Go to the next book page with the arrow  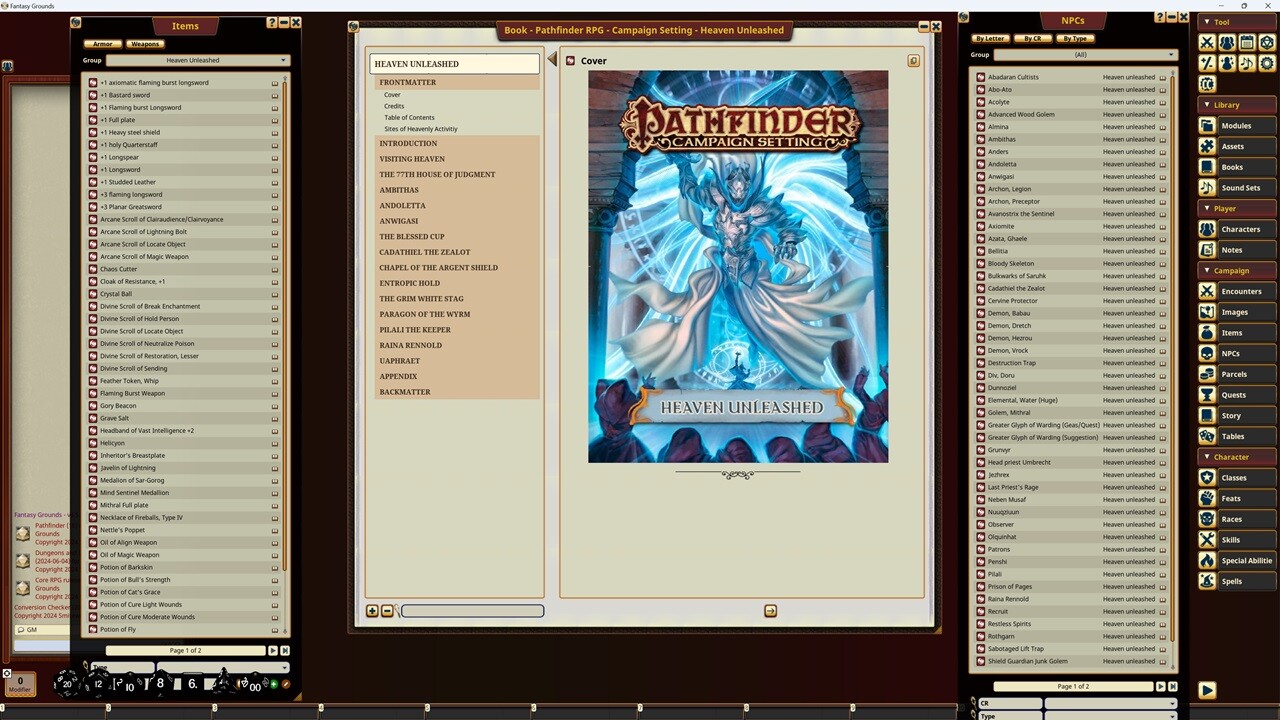click(x=770, y=610)
